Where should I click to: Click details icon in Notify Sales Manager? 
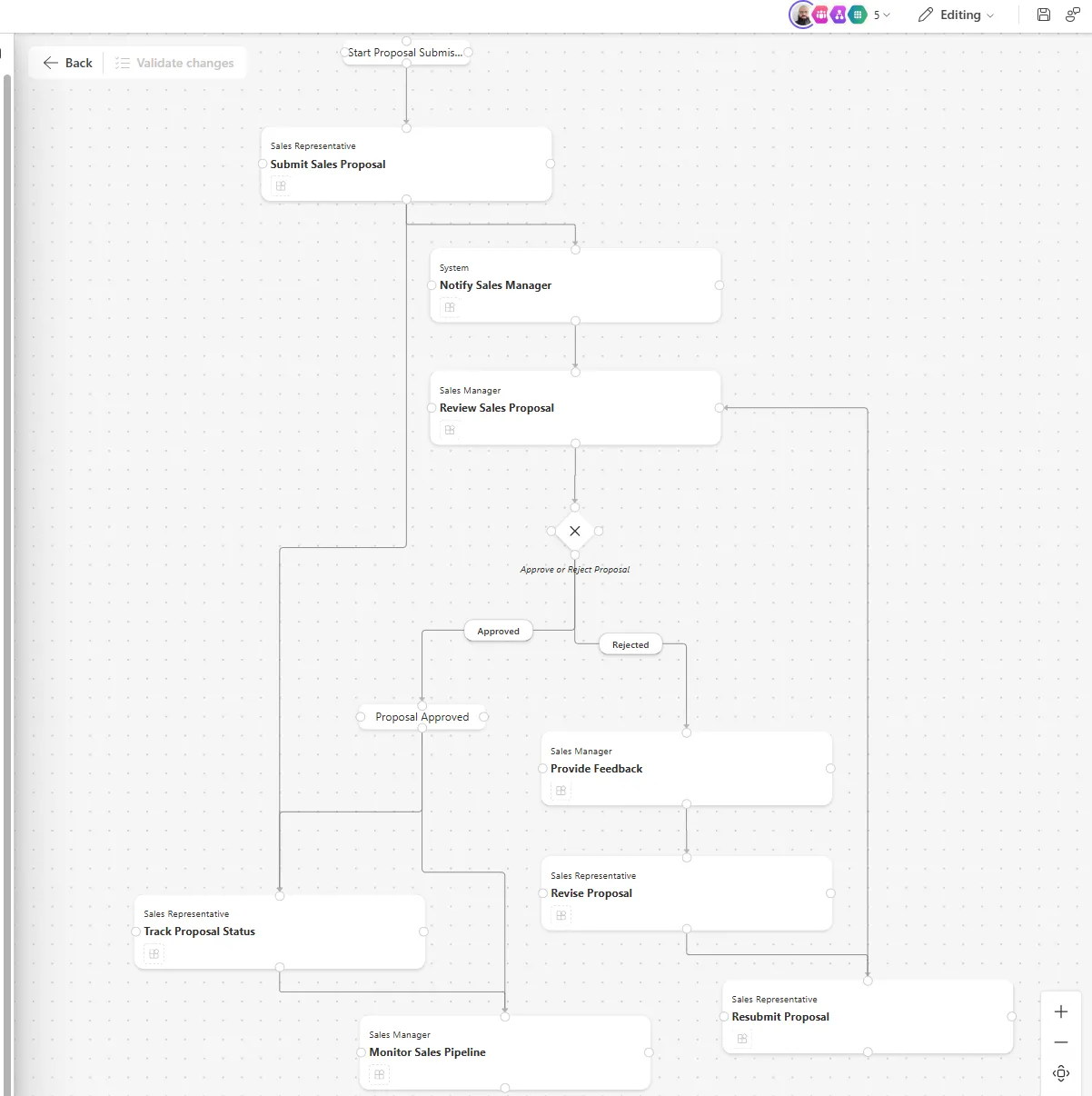point(450,307)
